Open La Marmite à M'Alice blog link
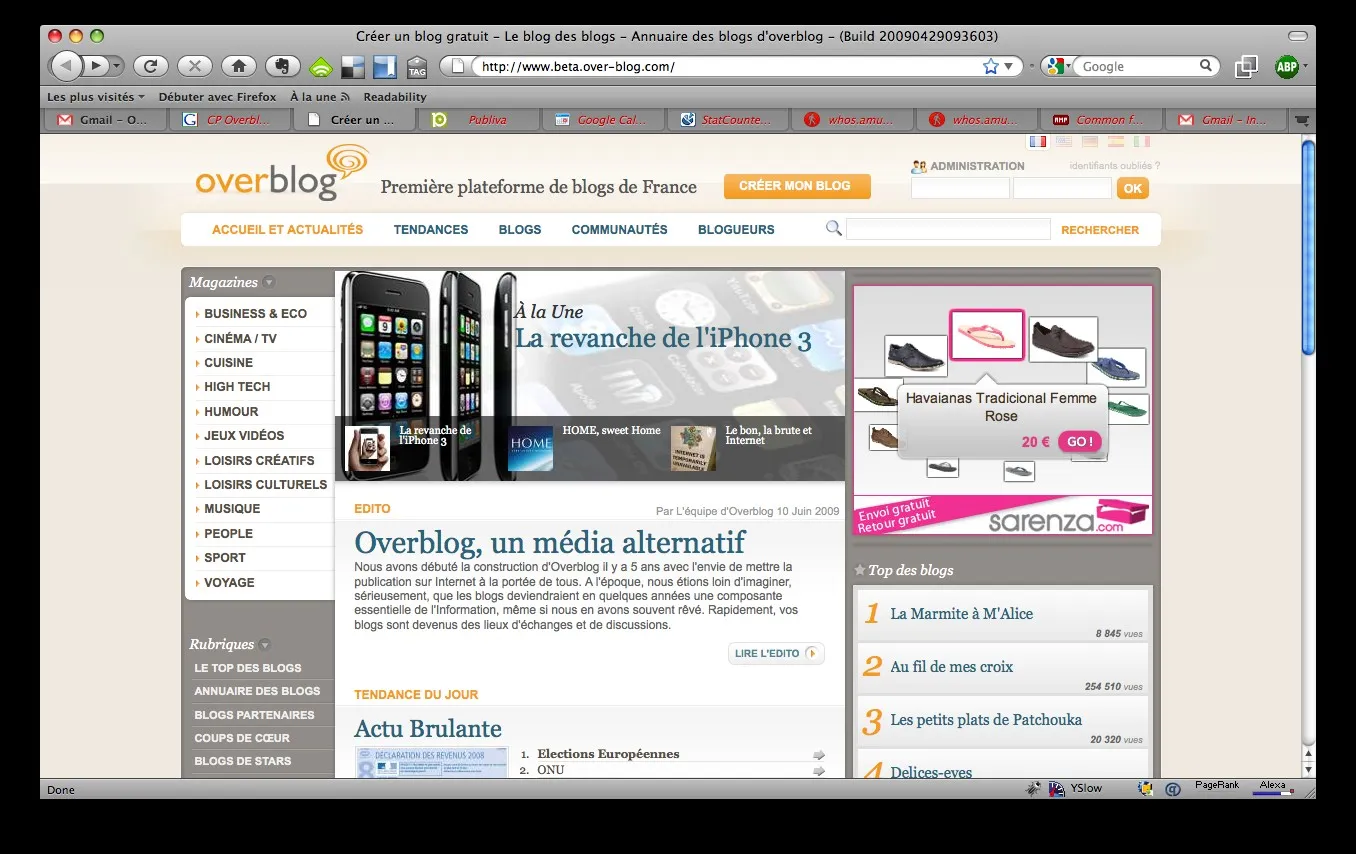Image resolution: width=1356 pixels, height=854 pixels. 961,614
